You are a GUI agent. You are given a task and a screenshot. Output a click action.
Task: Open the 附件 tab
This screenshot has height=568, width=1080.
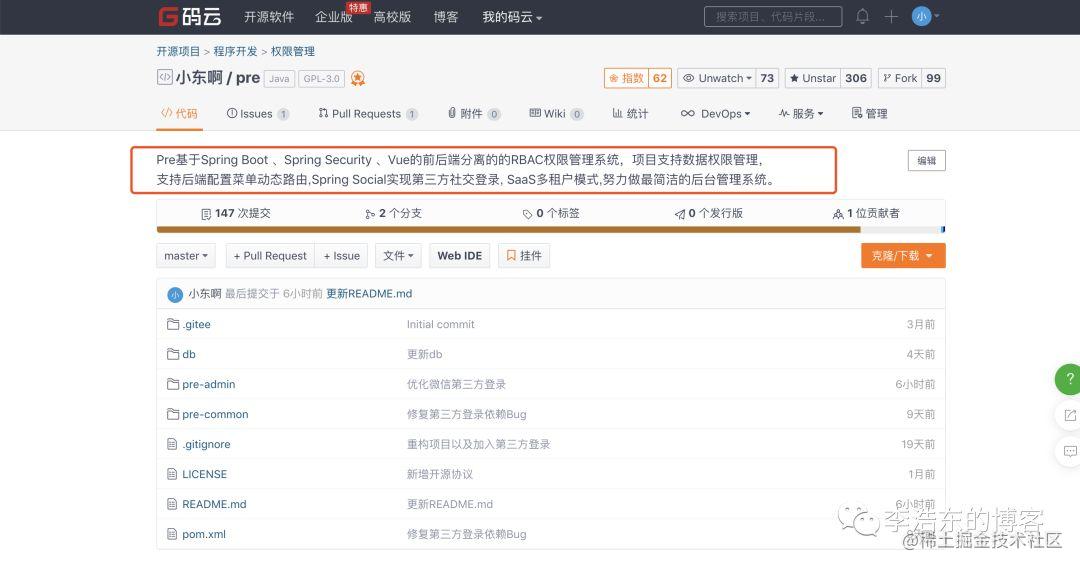point(474,114)
